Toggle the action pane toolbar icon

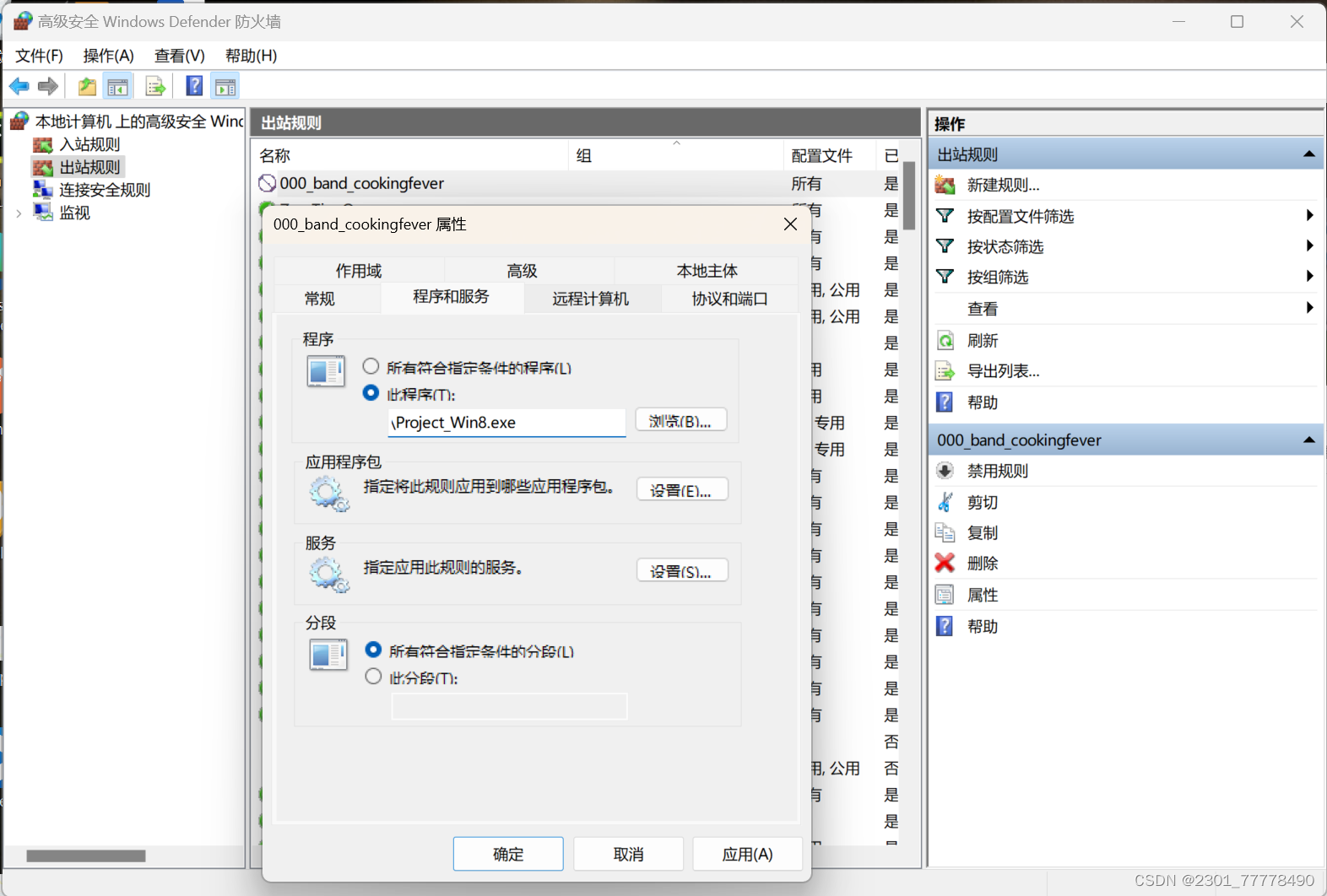click(x=225, y=86)
